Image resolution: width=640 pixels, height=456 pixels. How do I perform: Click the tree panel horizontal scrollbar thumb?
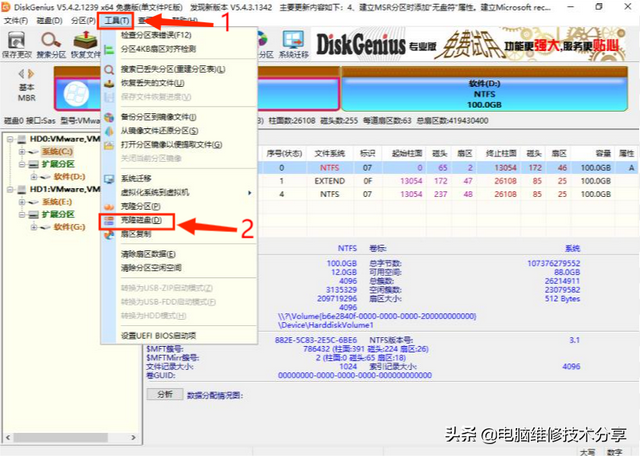coord(61,437)
